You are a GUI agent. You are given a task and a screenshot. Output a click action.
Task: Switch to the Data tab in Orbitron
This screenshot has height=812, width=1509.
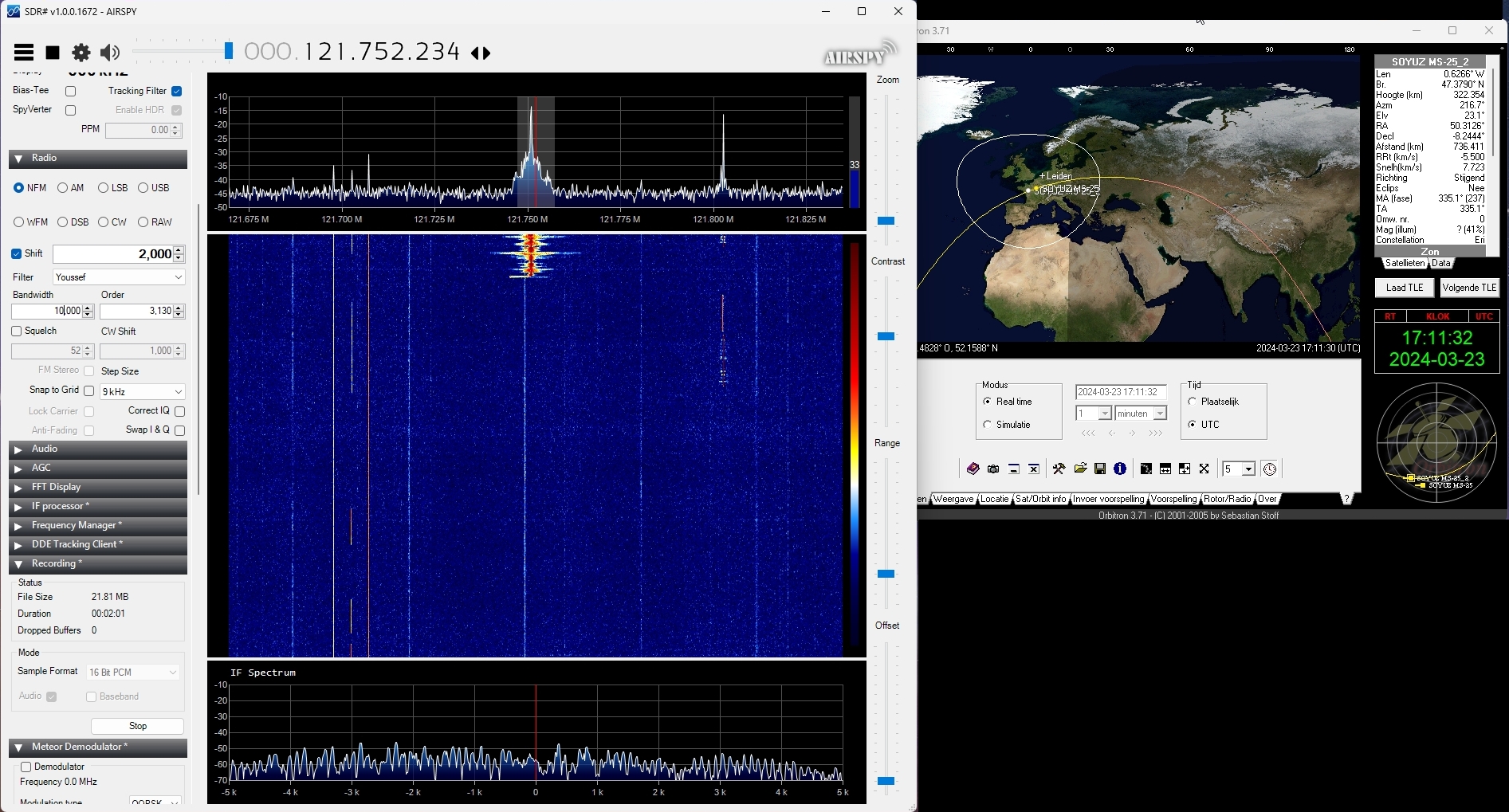tap(1441, 263)
